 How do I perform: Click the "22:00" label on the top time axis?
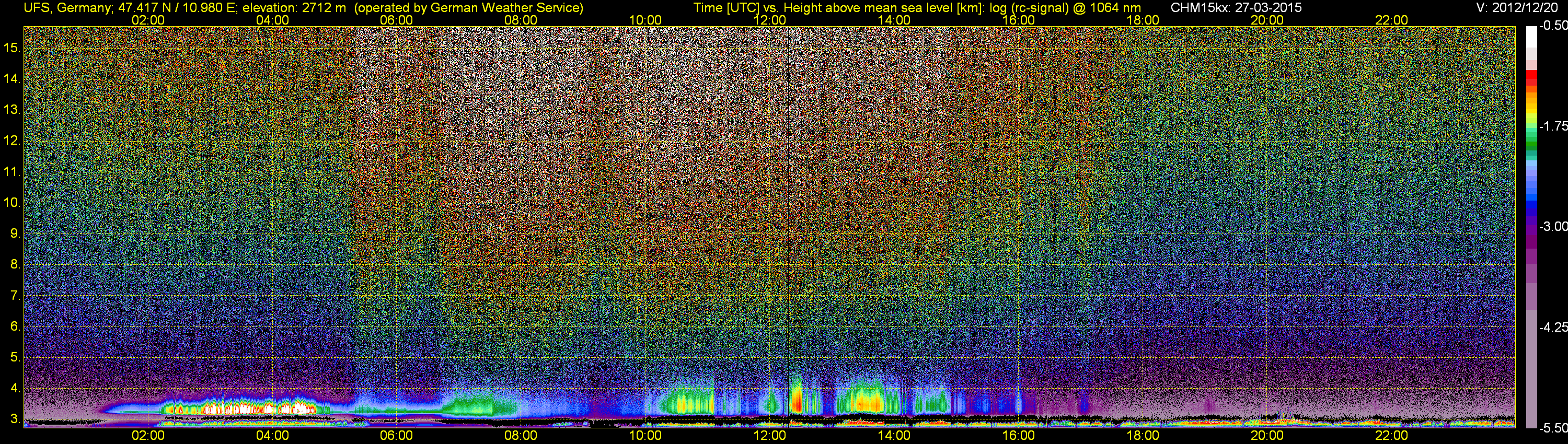click(x=1391, y=20)
